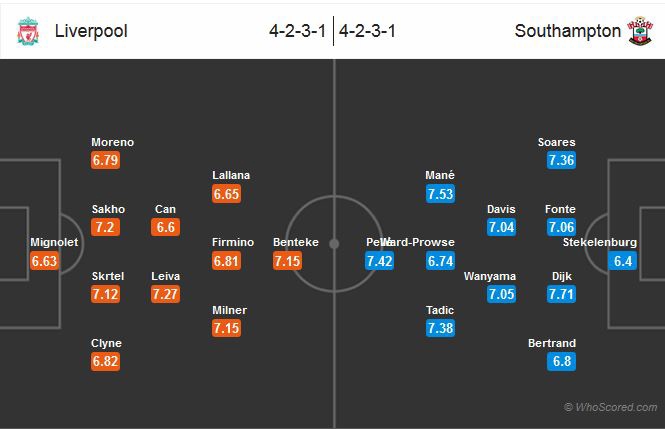
Task: Click the Liverpool club crest icon
Action: 28,31
